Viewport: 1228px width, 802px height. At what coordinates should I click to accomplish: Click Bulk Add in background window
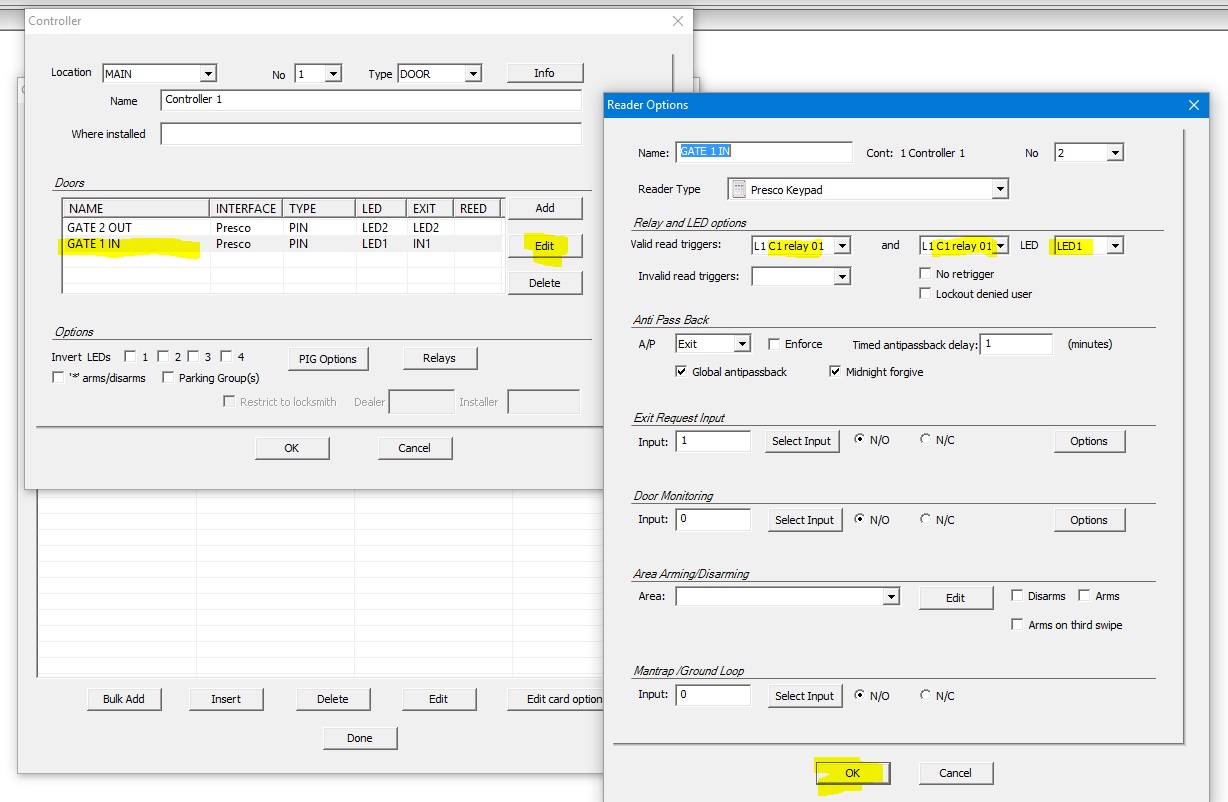pos(124,699)
